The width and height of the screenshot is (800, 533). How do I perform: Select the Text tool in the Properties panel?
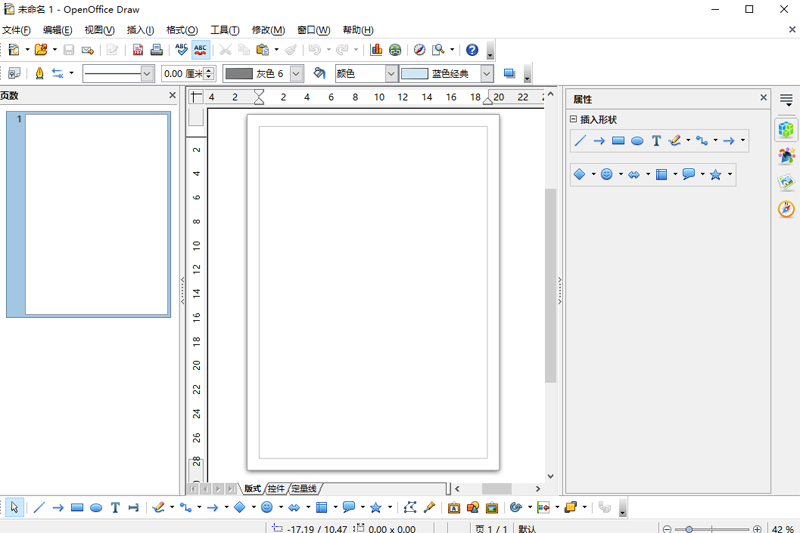coord(656,141)
